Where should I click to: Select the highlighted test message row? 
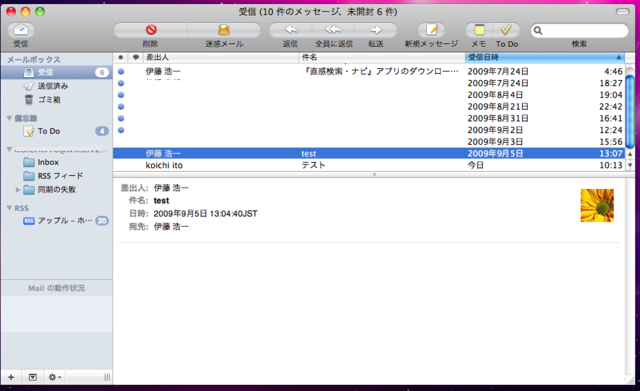tap(369, 153)
